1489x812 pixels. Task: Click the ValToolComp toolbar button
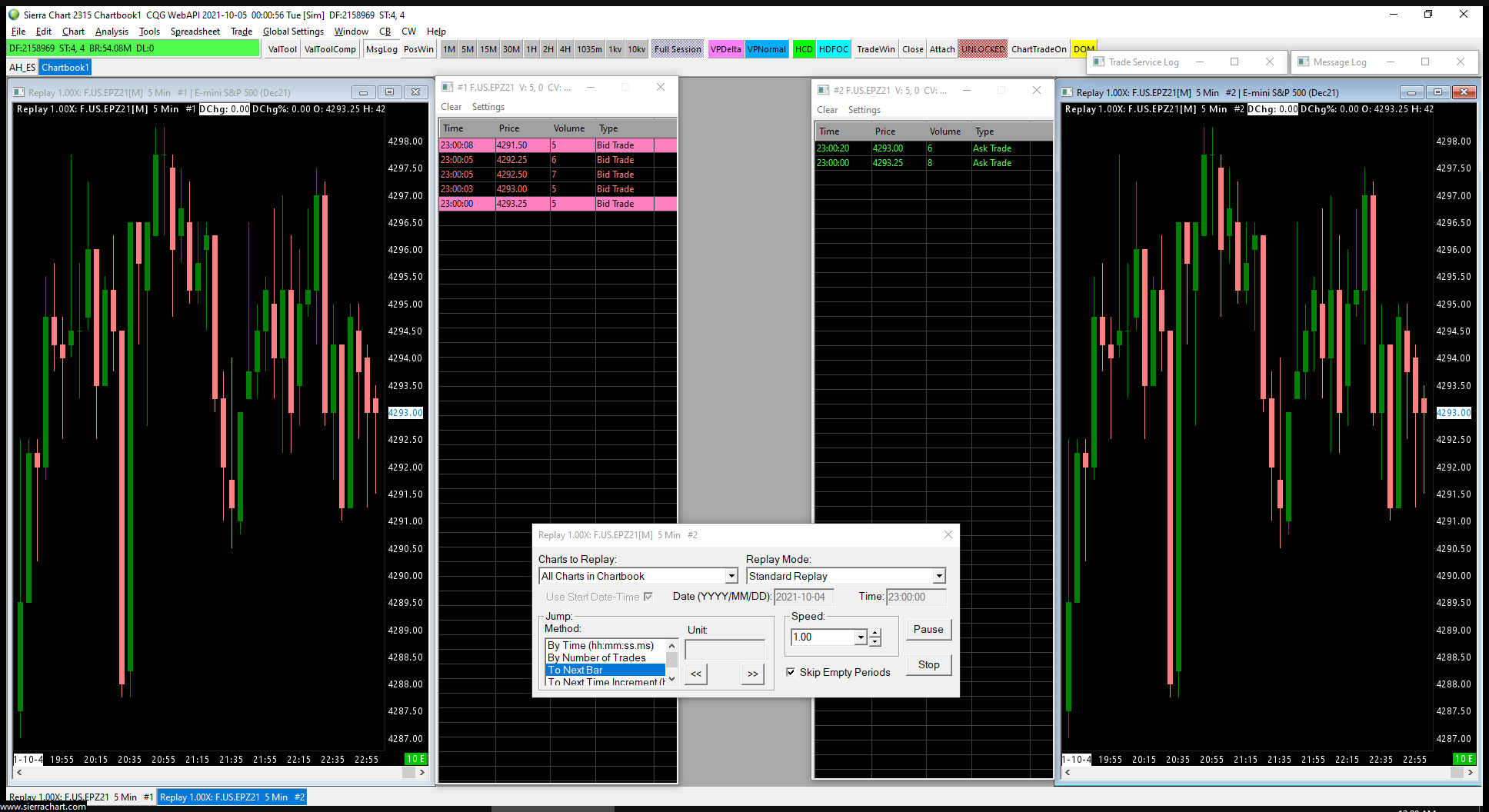pyautogui.click(x=330, y=49)
